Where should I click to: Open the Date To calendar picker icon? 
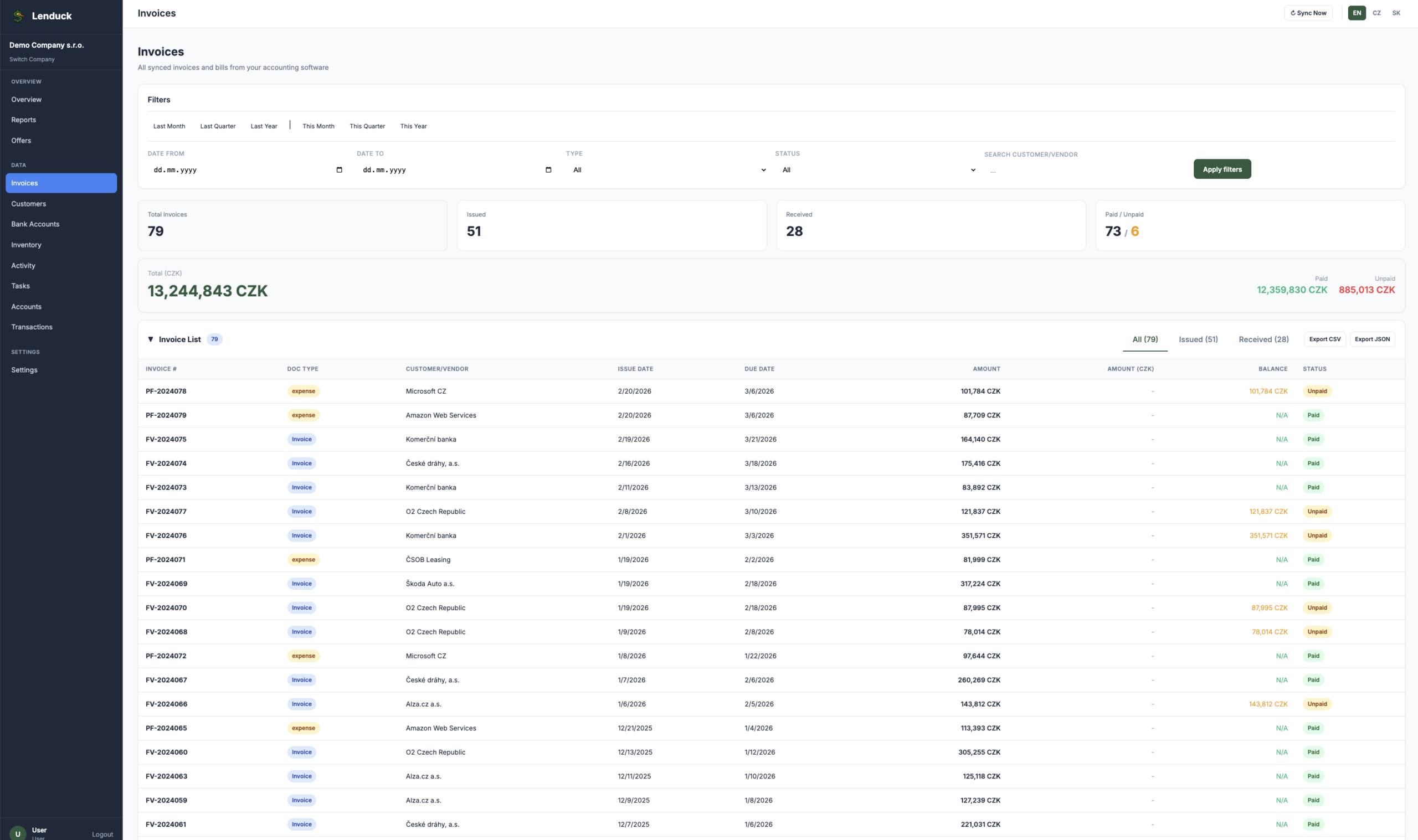[x=548, y=170]
